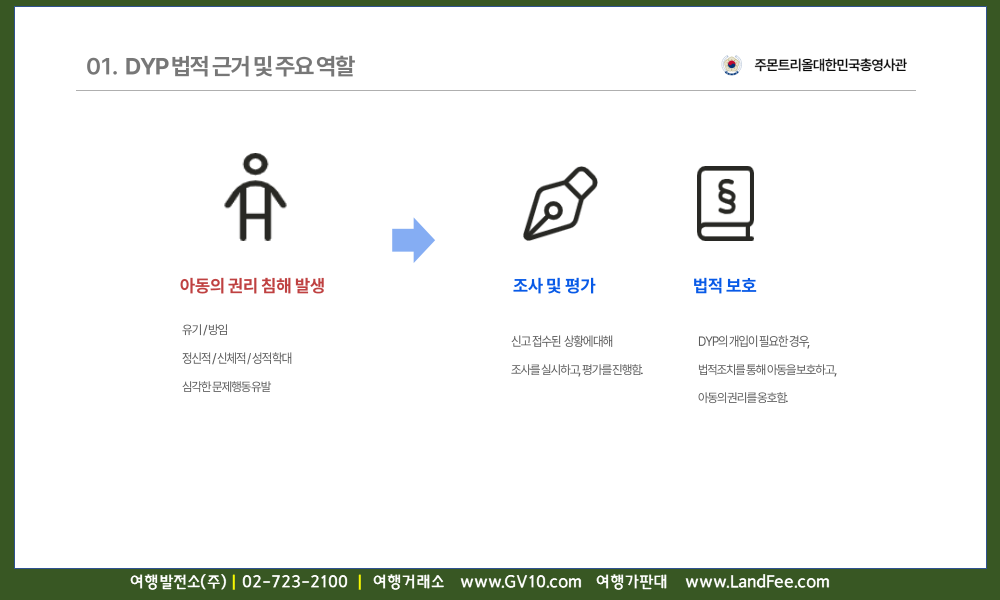The image size is (1000, 600).
Task: Select the fountain pen nib icon
Action: 560,204
